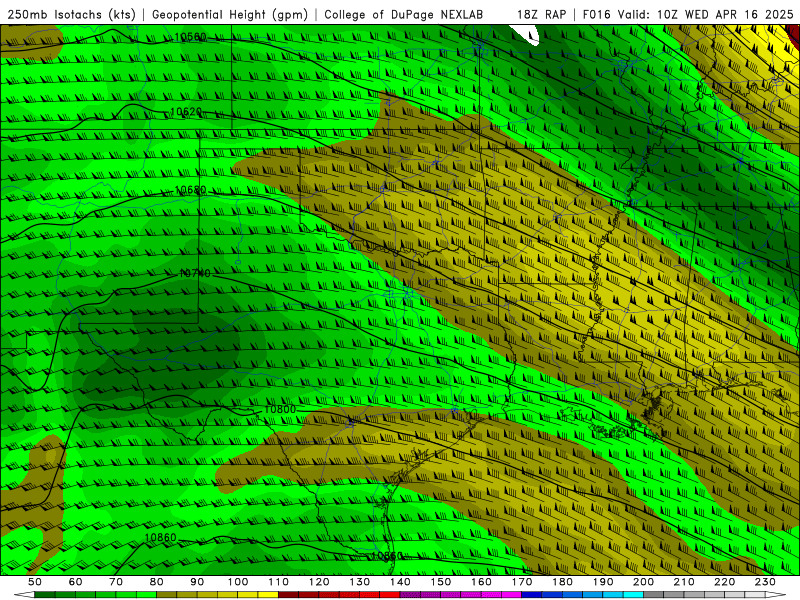Image resolution: width=800 pixels, height=600 pixels.
Task: Click the right arrow end of color bar
Action: (x=776, y=594)
